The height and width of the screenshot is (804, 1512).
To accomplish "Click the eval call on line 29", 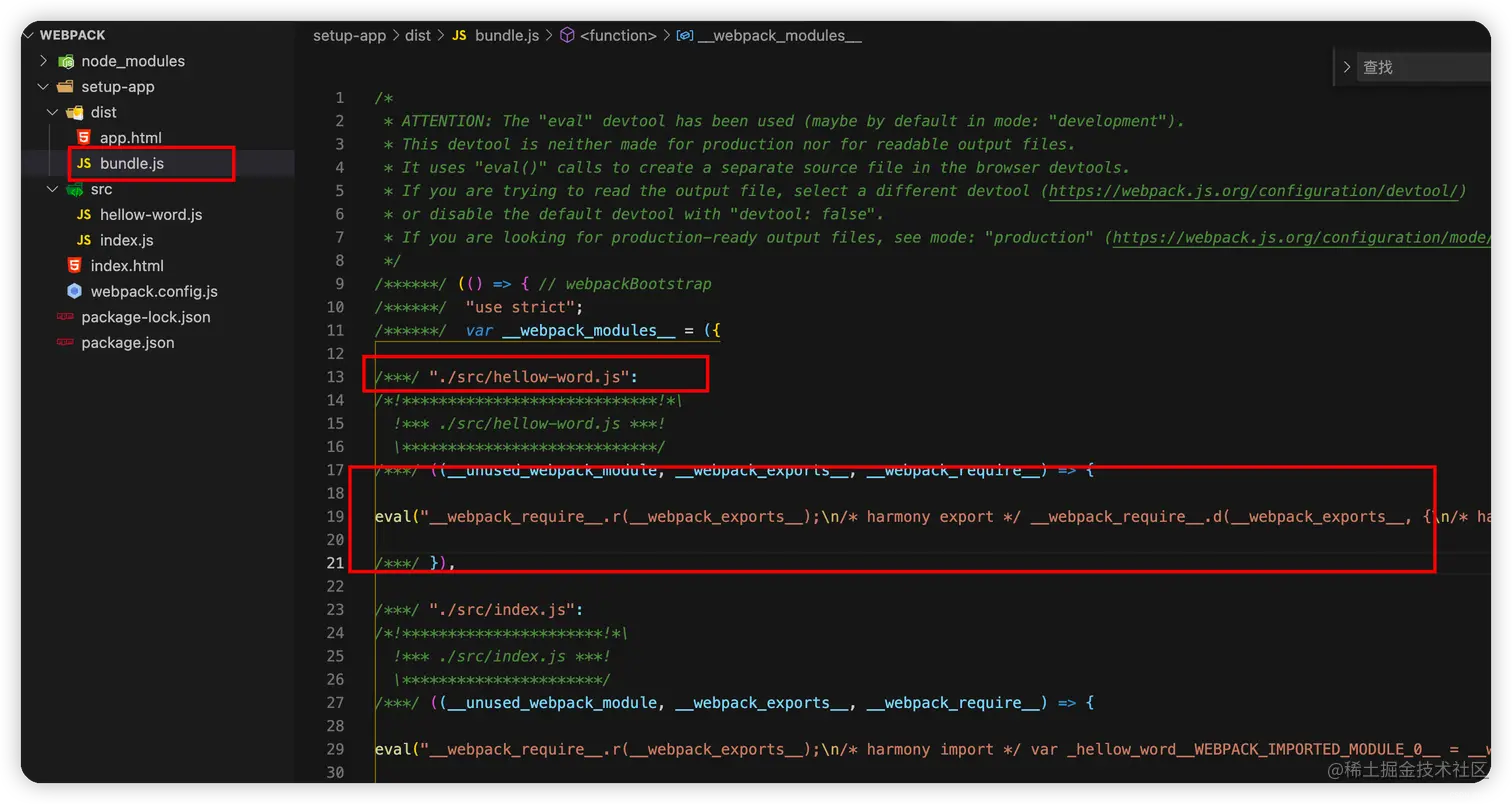I will click(393, 749).
